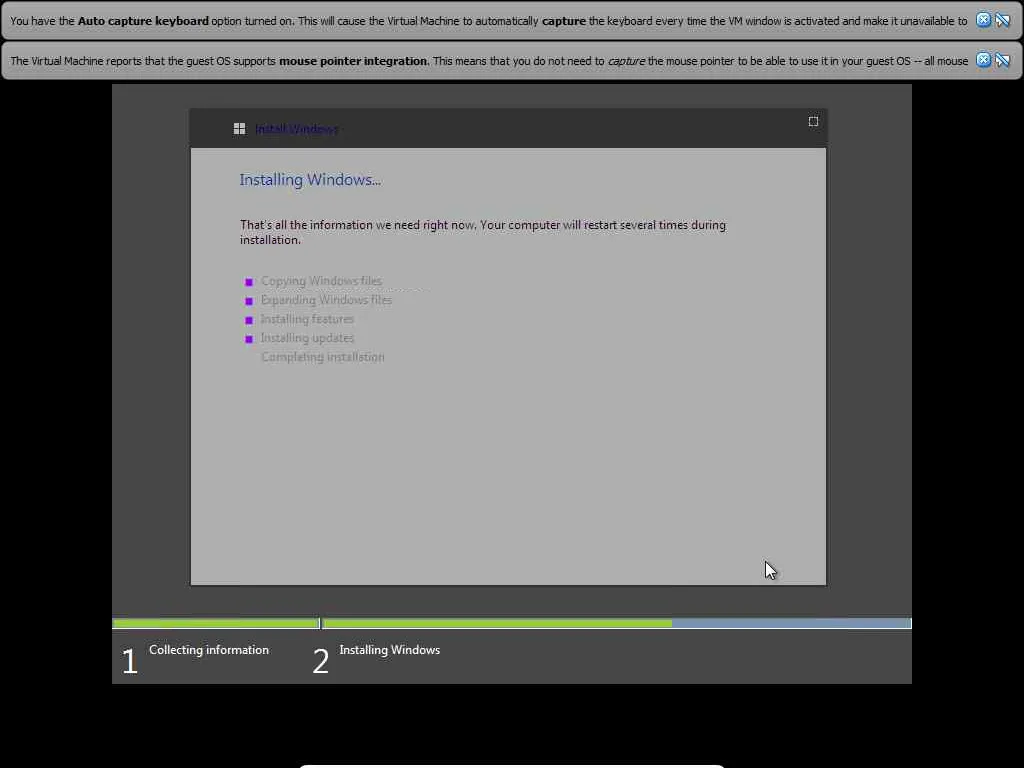1024x768 pixels.
Task: Click the square button at Install Windows title bar right
Action: 813,121
